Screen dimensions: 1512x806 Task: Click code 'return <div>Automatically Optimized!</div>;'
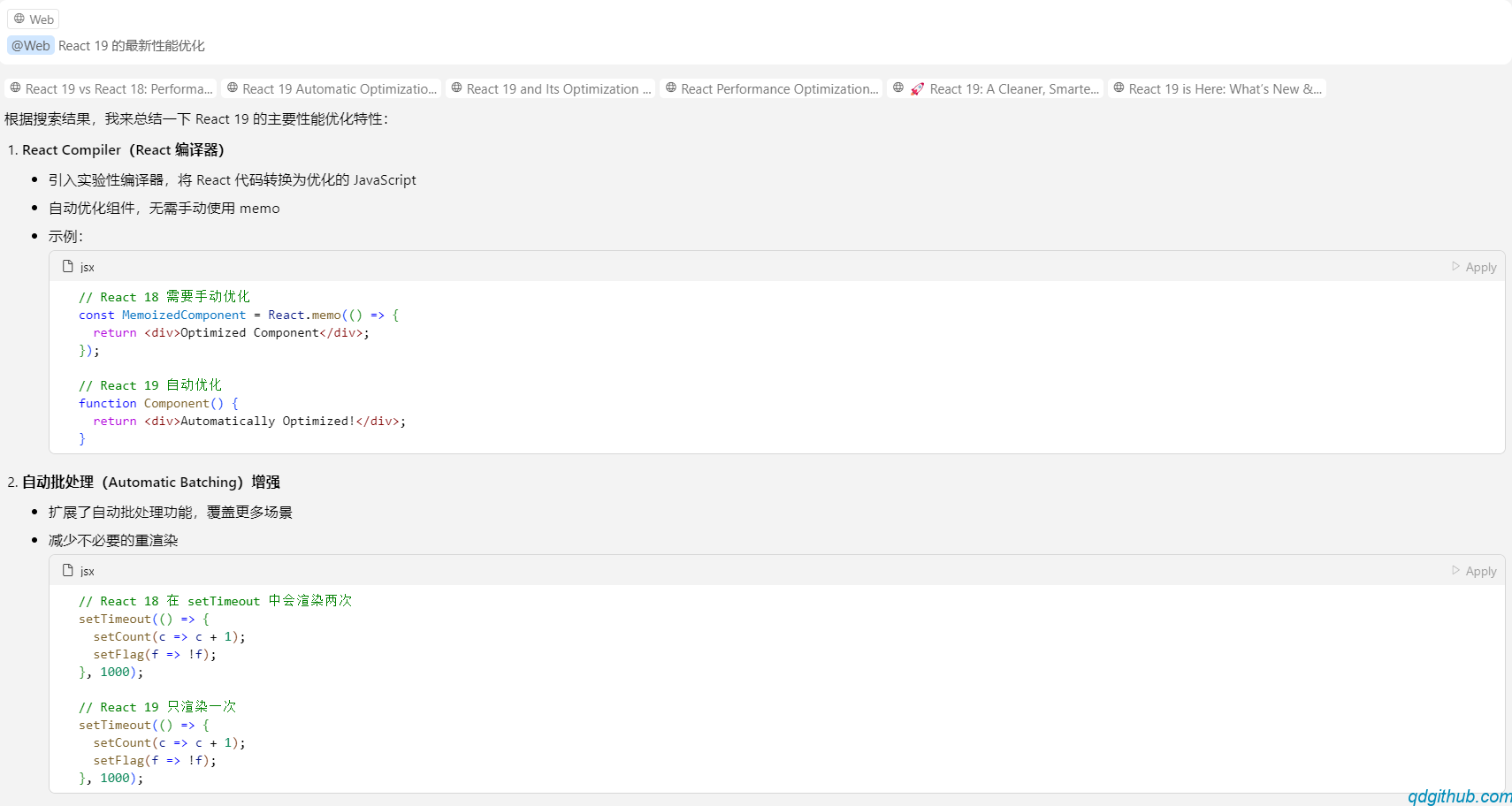point(249,422)
